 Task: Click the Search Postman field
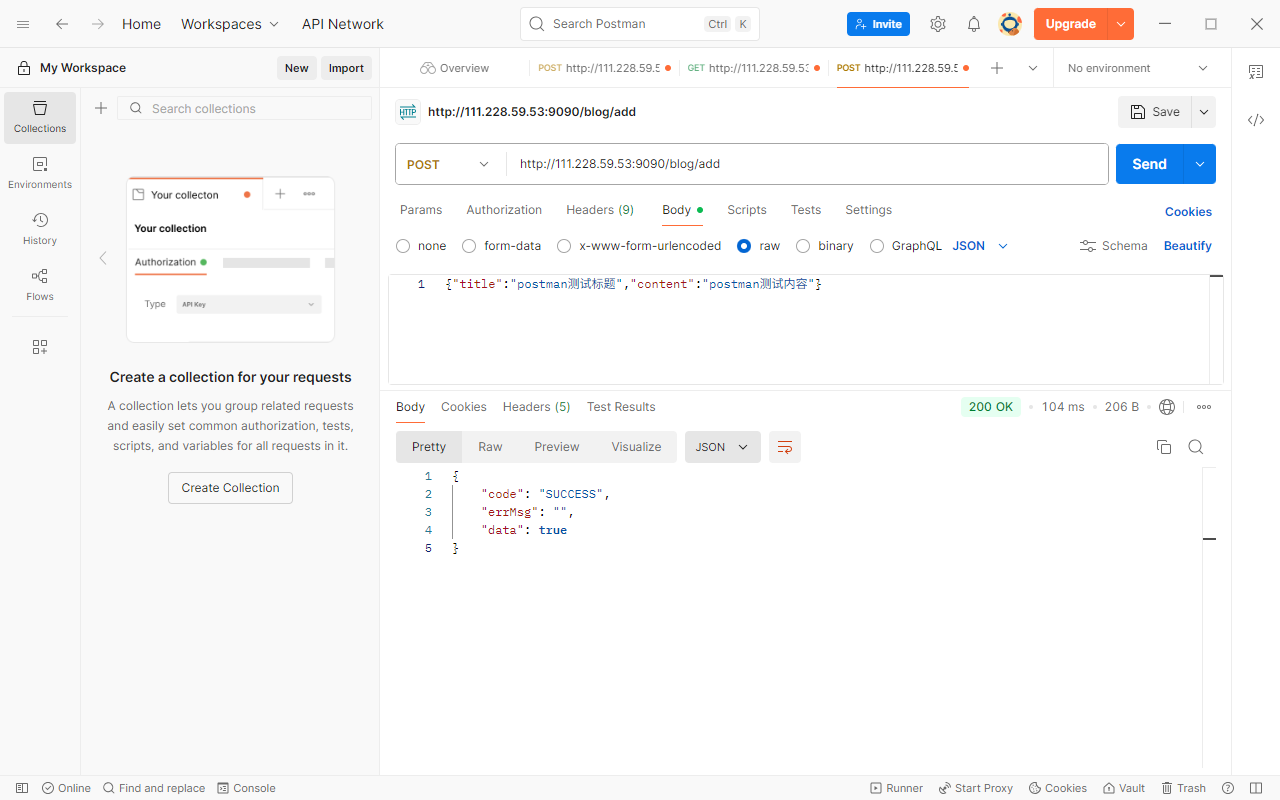click(640, 24)
